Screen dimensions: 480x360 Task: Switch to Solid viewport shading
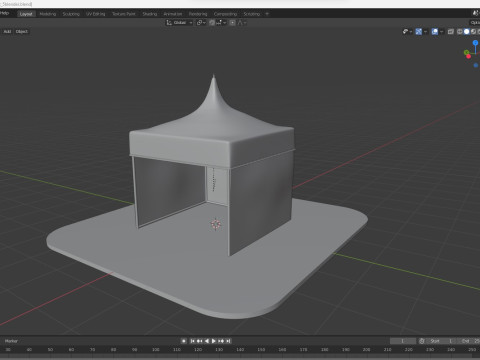coord(467,32)
